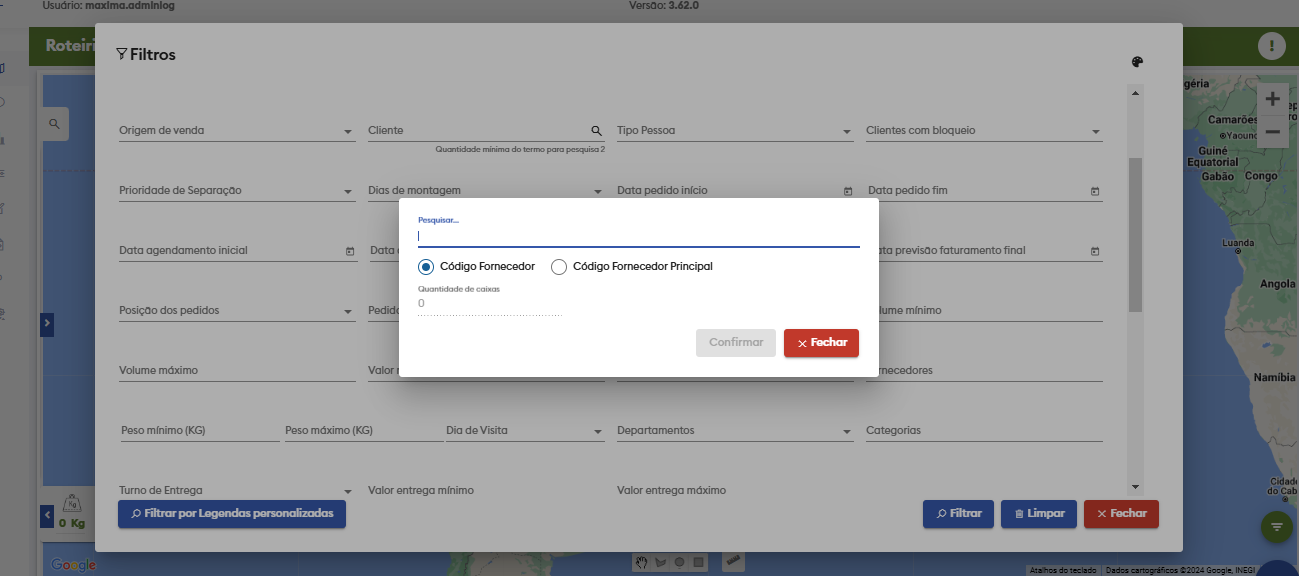The width and height of the screenshot is (1299, 576).
Task: Open calendar for Data pedido início
Action: [x=847, y=191]
